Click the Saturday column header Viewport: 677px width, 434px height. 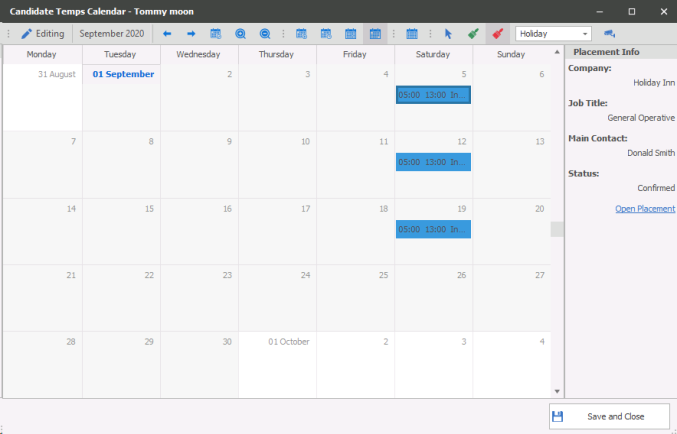pos(433,54)
